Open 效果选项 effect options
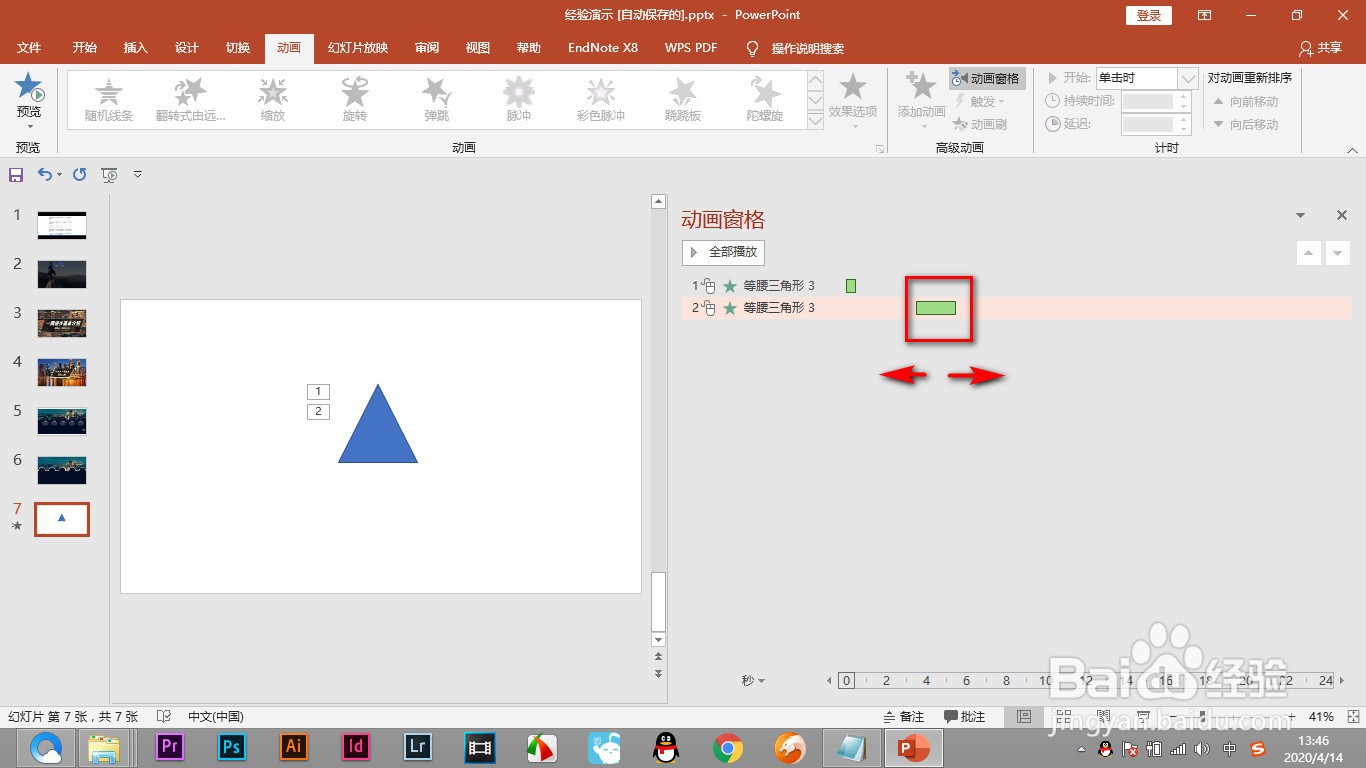Viewport: 1366px width, 768px height. pos(852,100)
